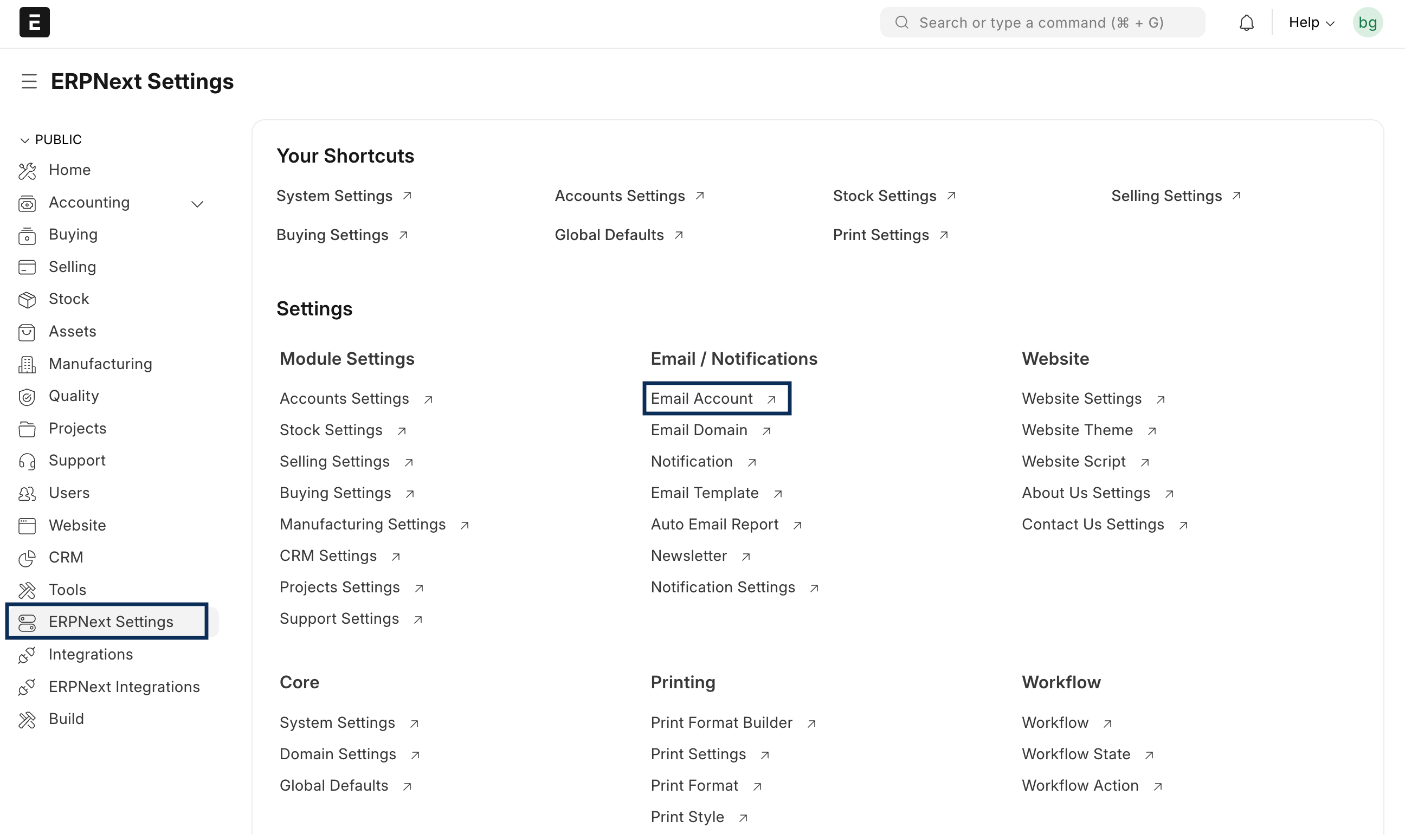The image size is (1405, 840).
Task: Open the Print Format Builder link
Action: [x=721, y=723]
